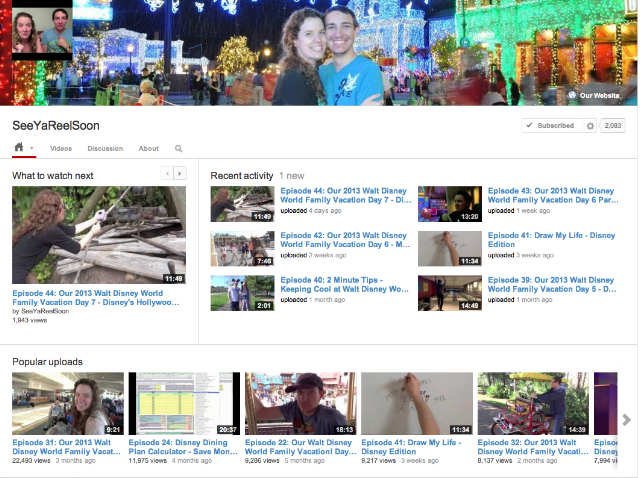
Task: Click the Recent activity heading
Action: [242, 176]
